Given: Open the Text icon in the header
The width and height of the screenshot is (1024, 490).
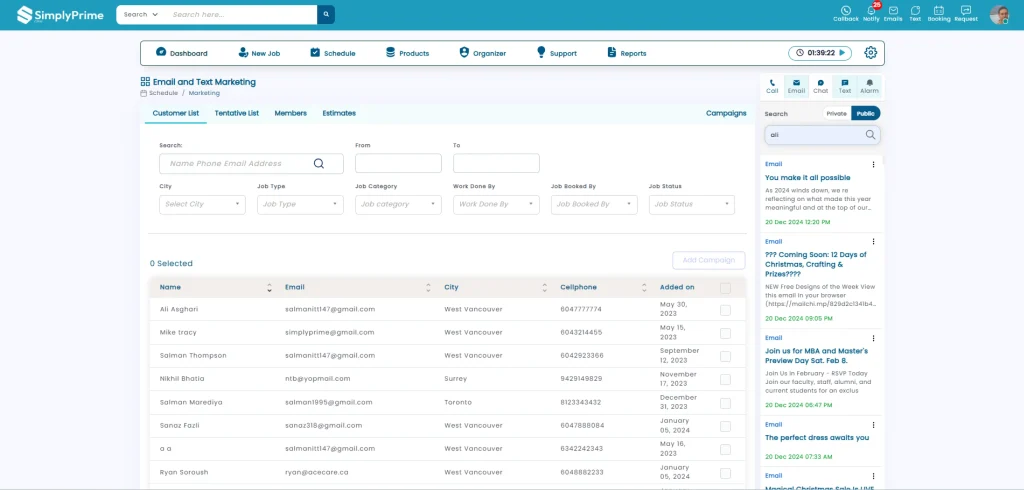Looking at the screenshot, I should 915,14.
